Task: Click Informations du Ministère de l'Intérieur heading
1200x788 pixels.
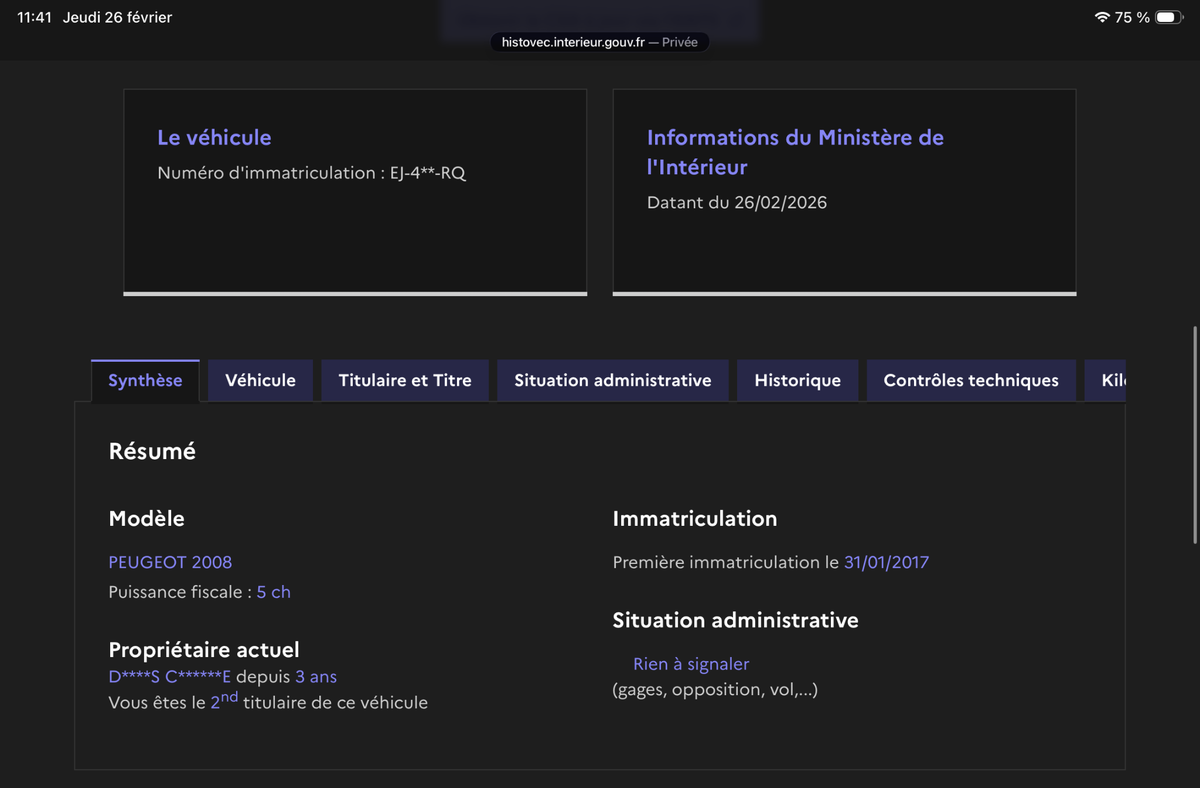Action: point(795,152)
